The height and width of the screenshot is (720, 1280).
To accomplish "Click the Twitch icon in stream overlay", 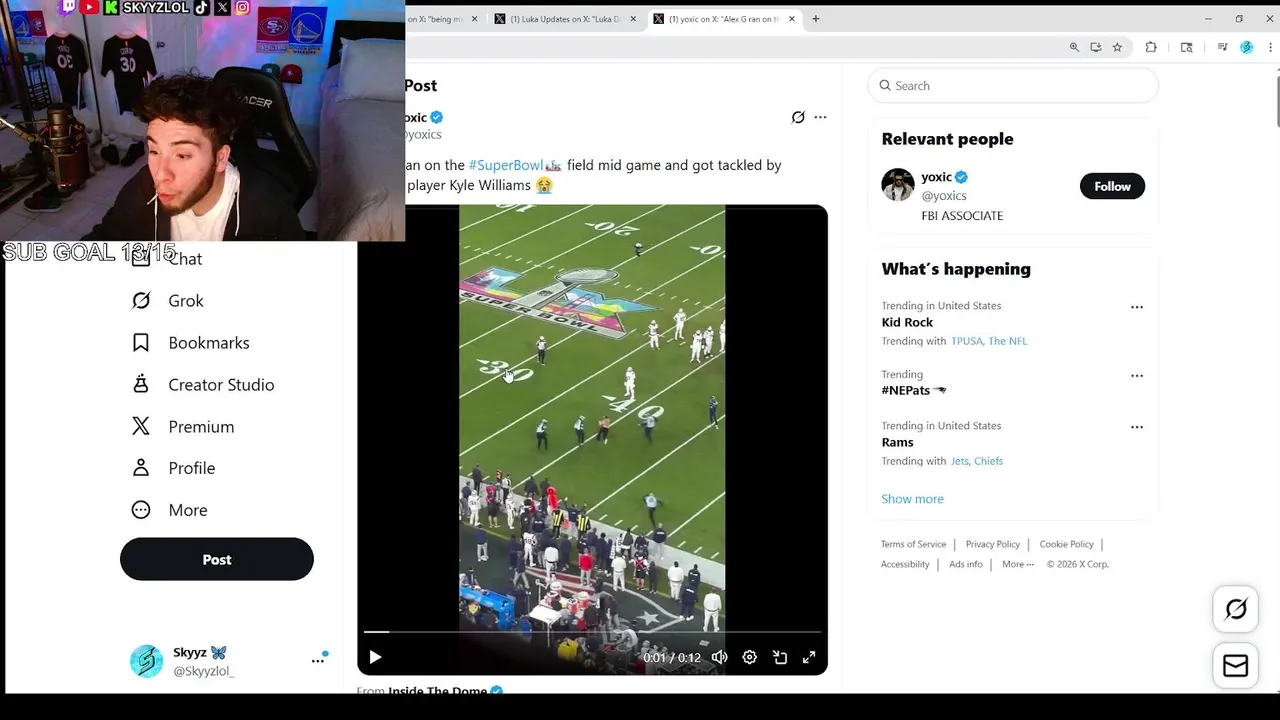I will [x=68, y=7].
